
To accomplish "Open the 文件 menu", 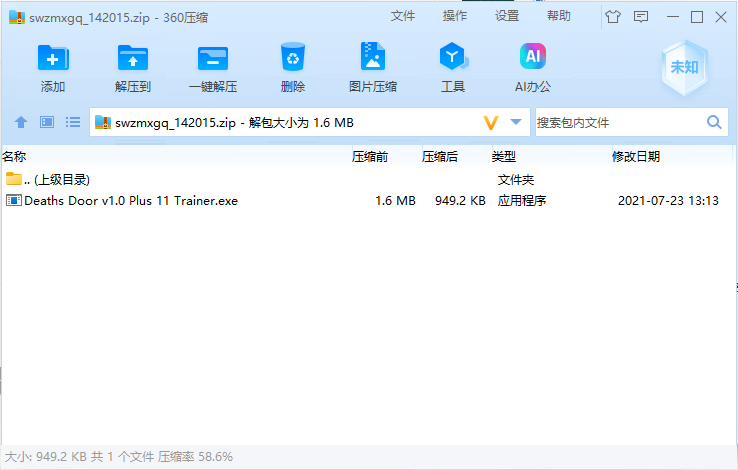I will [402, 16].
